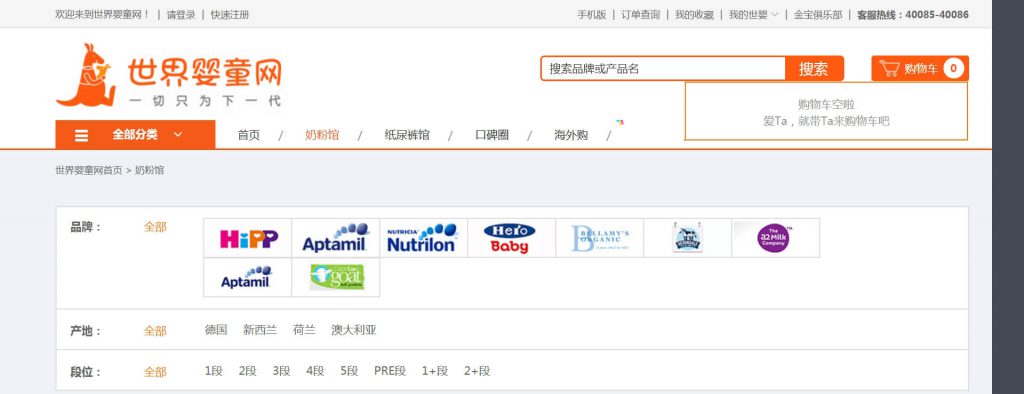Expand the 我的世婴 dropdown menu
The height and width of the screenshot is (394, 1024).
pyautogui.click(x=754, y=14)
